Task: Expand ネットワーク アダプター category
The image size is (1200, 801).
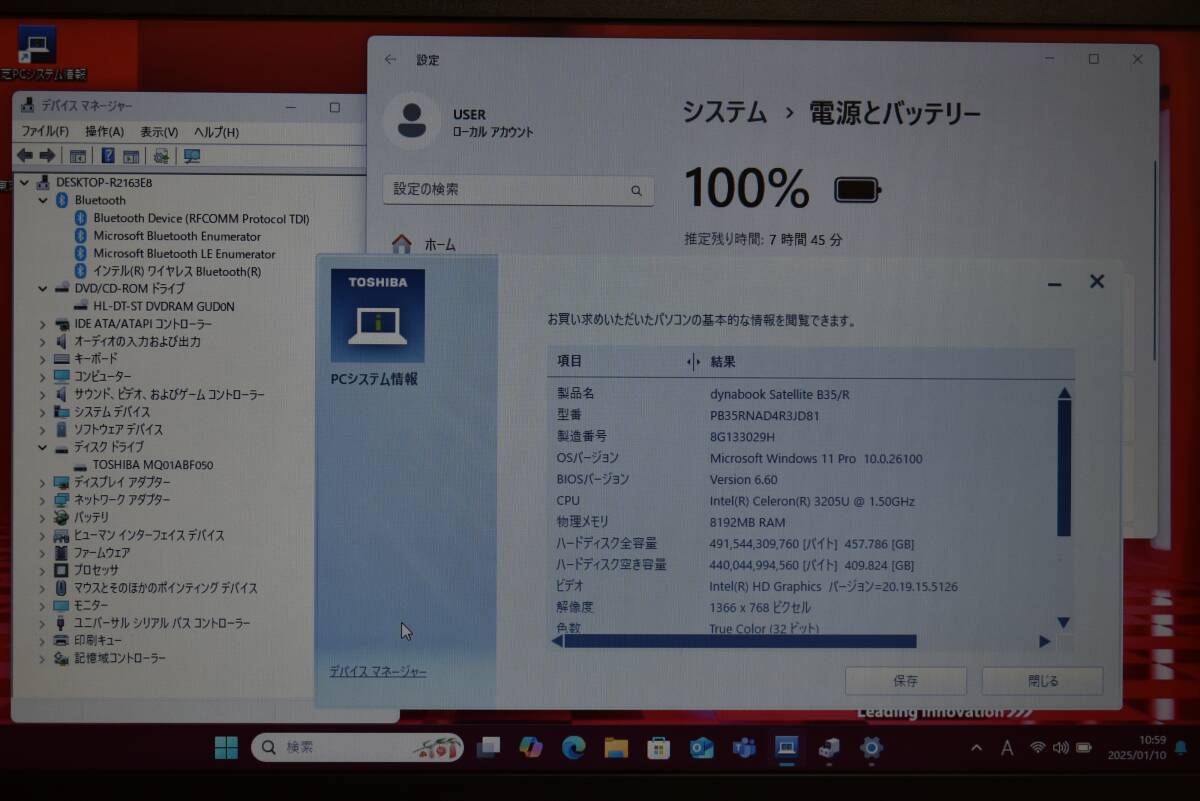Action: click(x=42, y=499)
